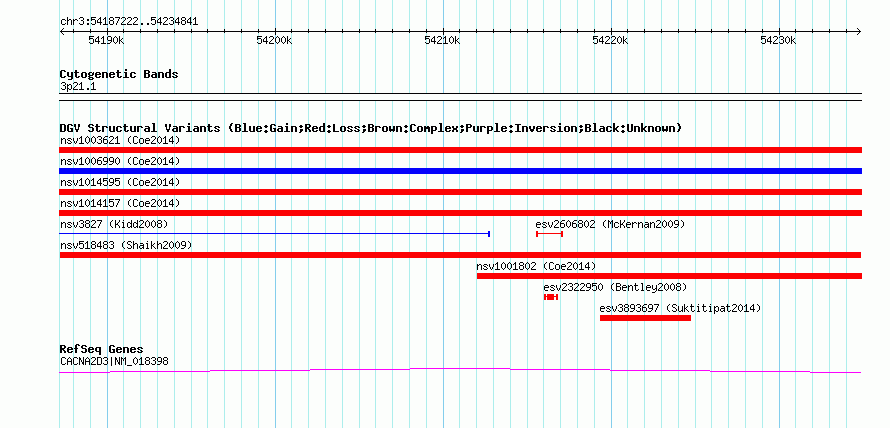The width and height of the screenshot is (890, 428).
Task: Open the nsv1014157 (Coe2014) label
Action: tap(120, 203)
